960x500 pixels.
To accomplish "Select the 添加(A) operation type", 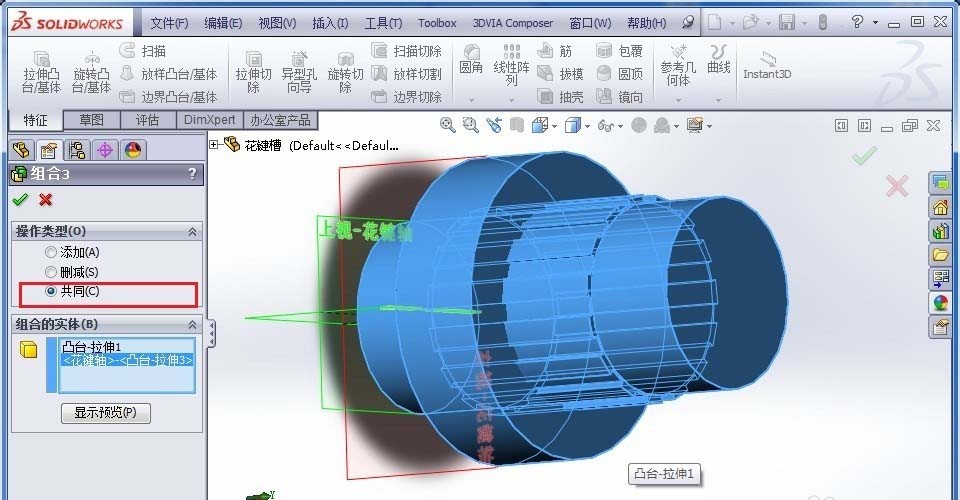I will click(x=72, y=252).
